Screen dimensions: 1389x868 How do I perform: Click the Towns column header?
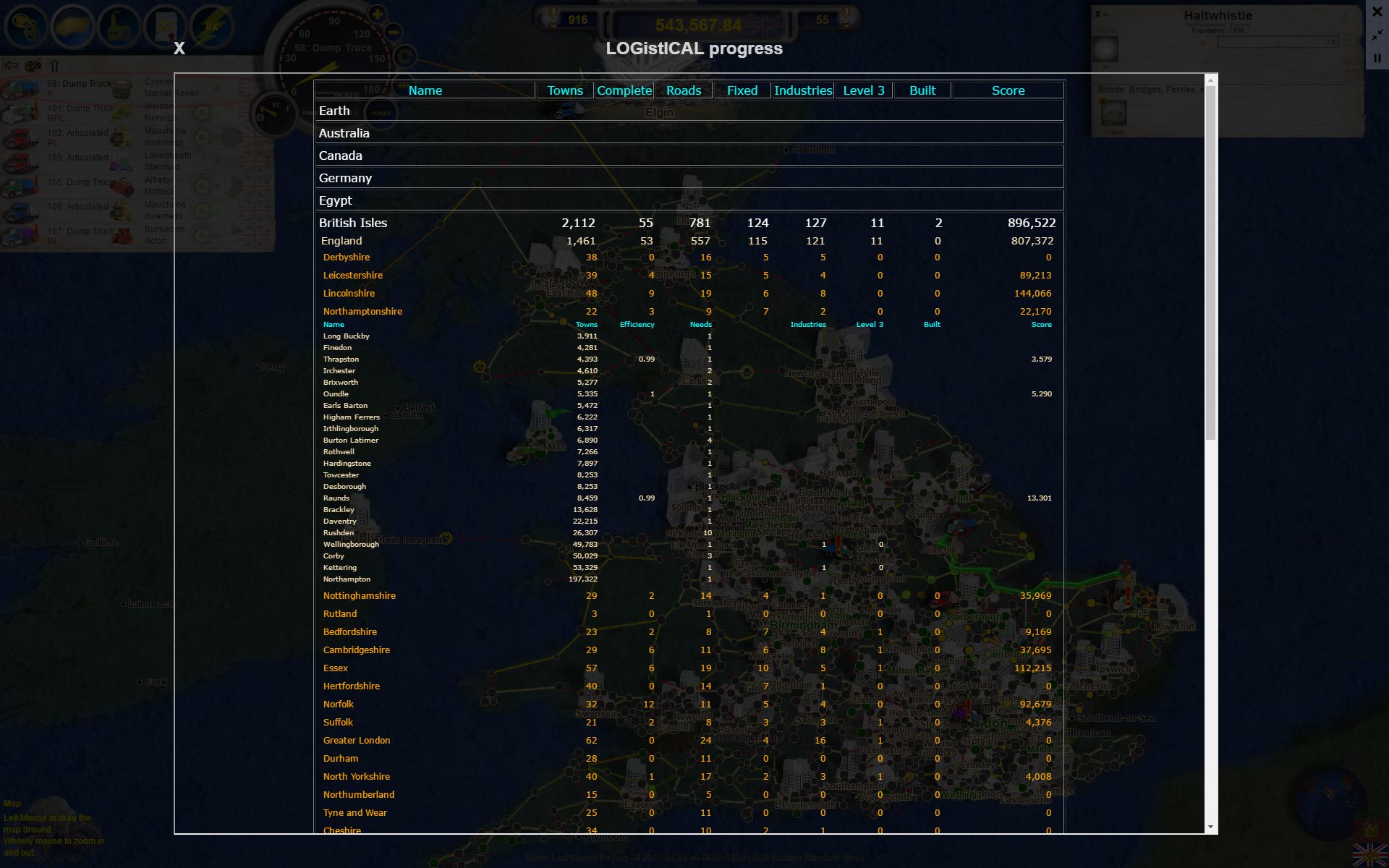click(565, 90)
